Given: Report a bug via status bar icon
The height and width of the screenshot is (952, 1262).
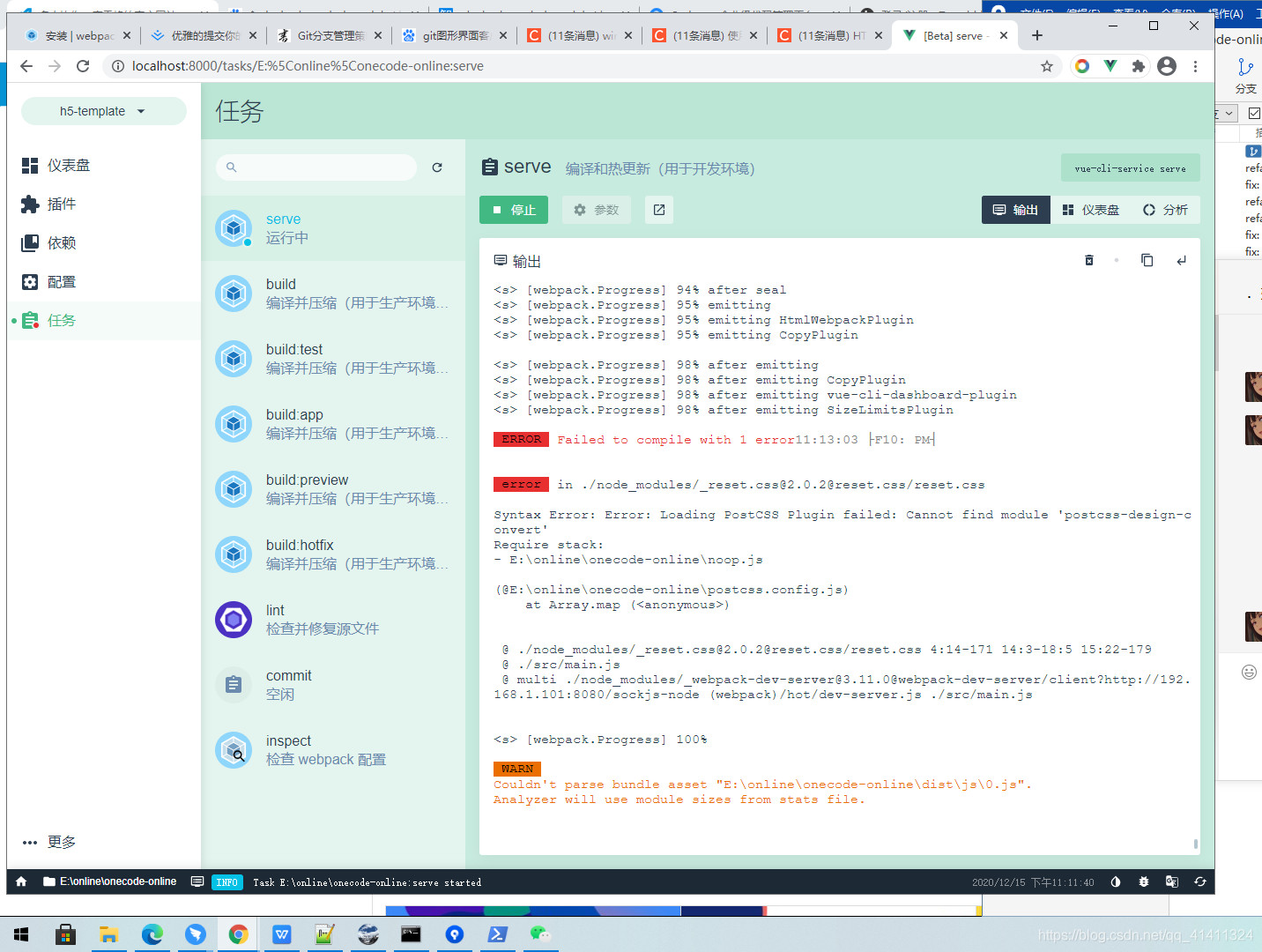Looking at the screenshot, I should click(x=1144, y=881).
